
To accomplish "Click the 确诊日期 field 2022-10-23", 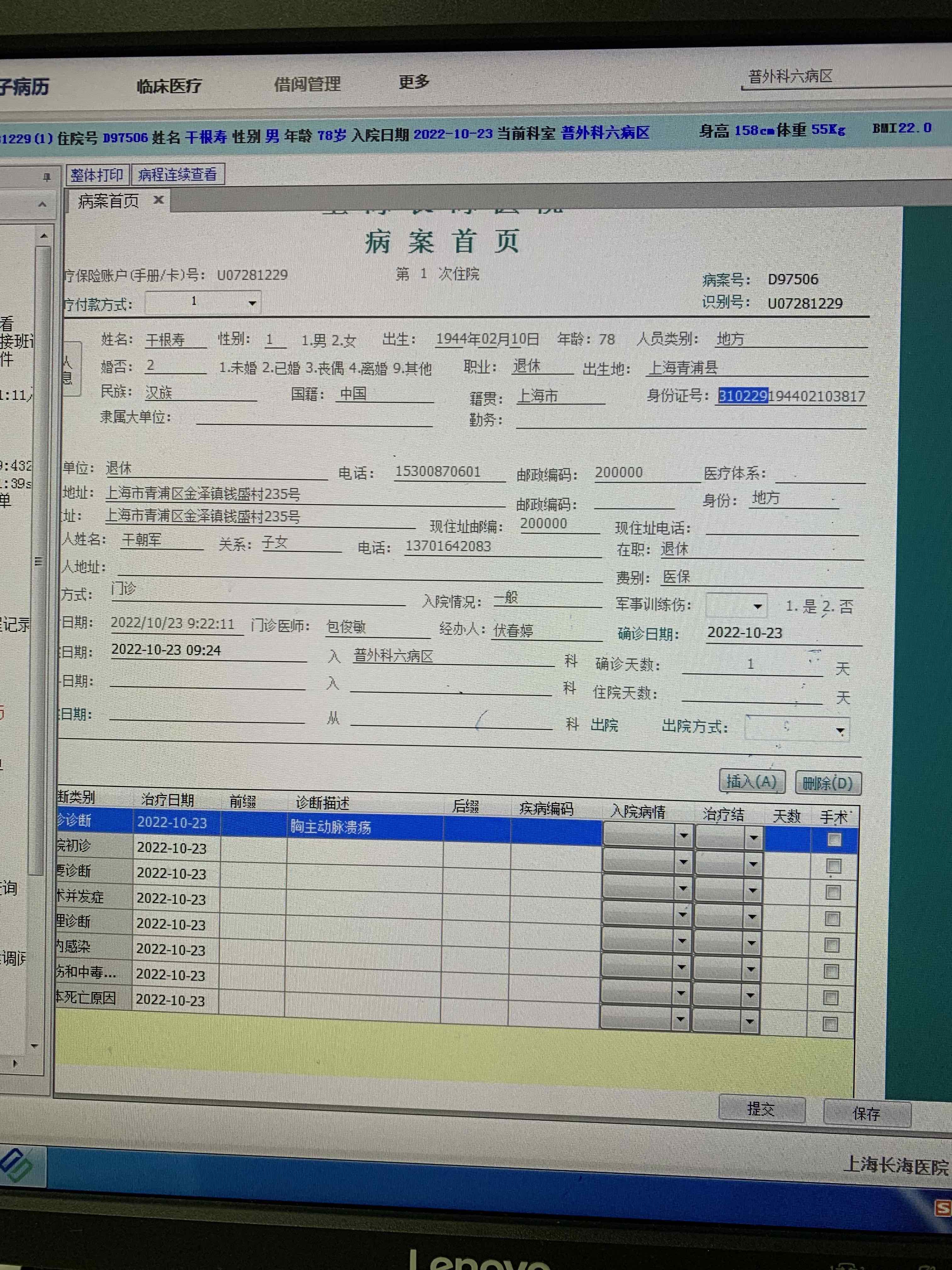I will click(784, 633).
